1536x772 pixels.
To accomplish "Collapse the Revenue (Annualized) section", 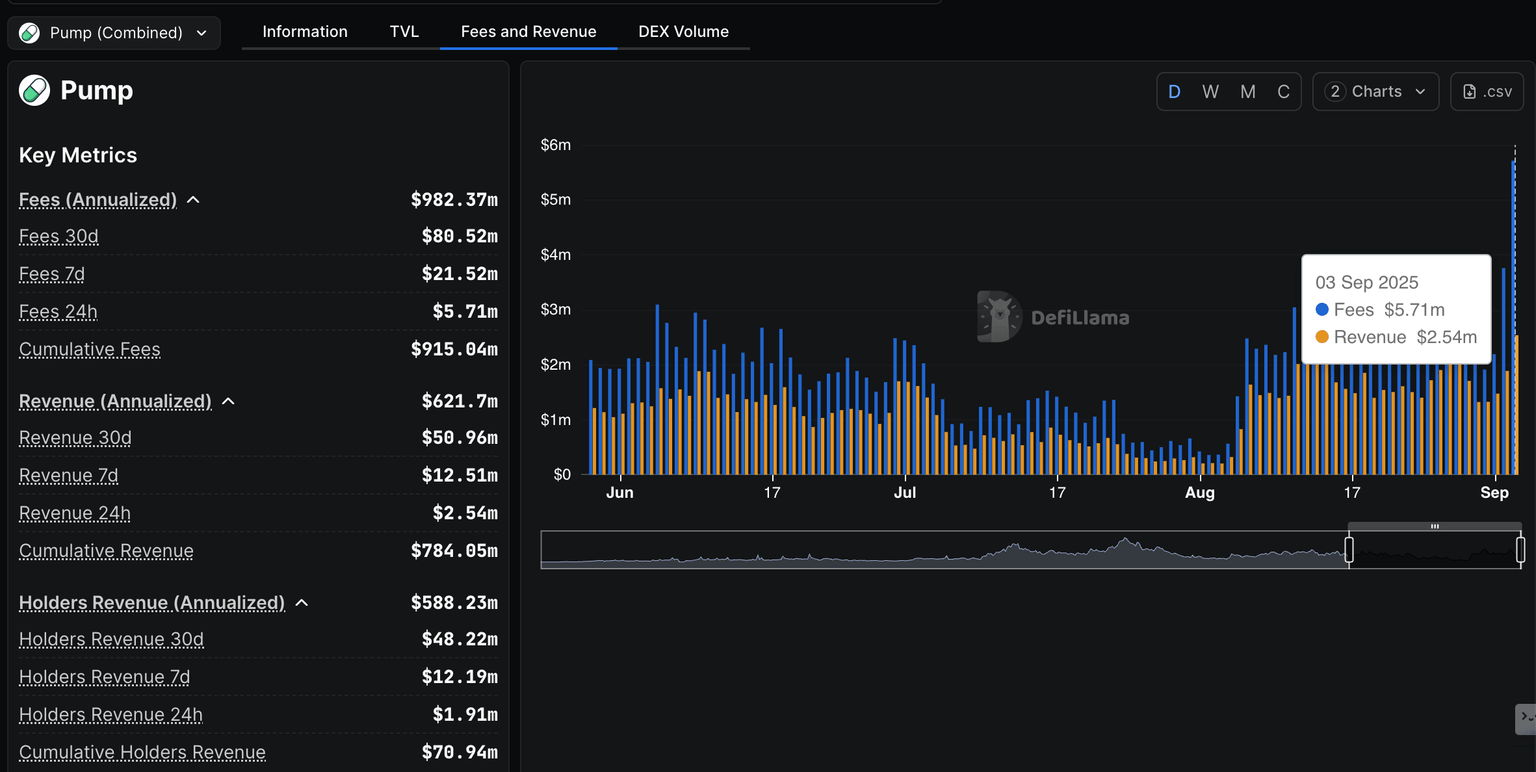I will pos(228,401).
